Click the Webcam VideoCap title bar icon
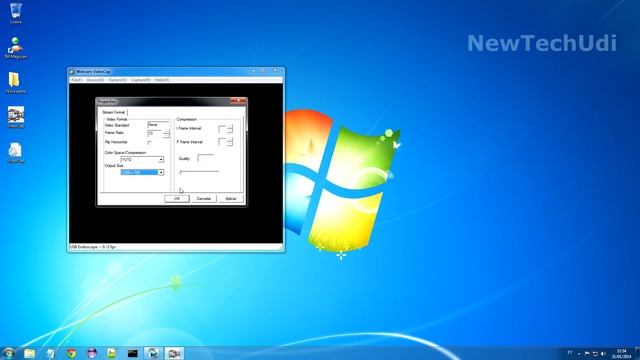640x360 pixels. click(72, 71)
